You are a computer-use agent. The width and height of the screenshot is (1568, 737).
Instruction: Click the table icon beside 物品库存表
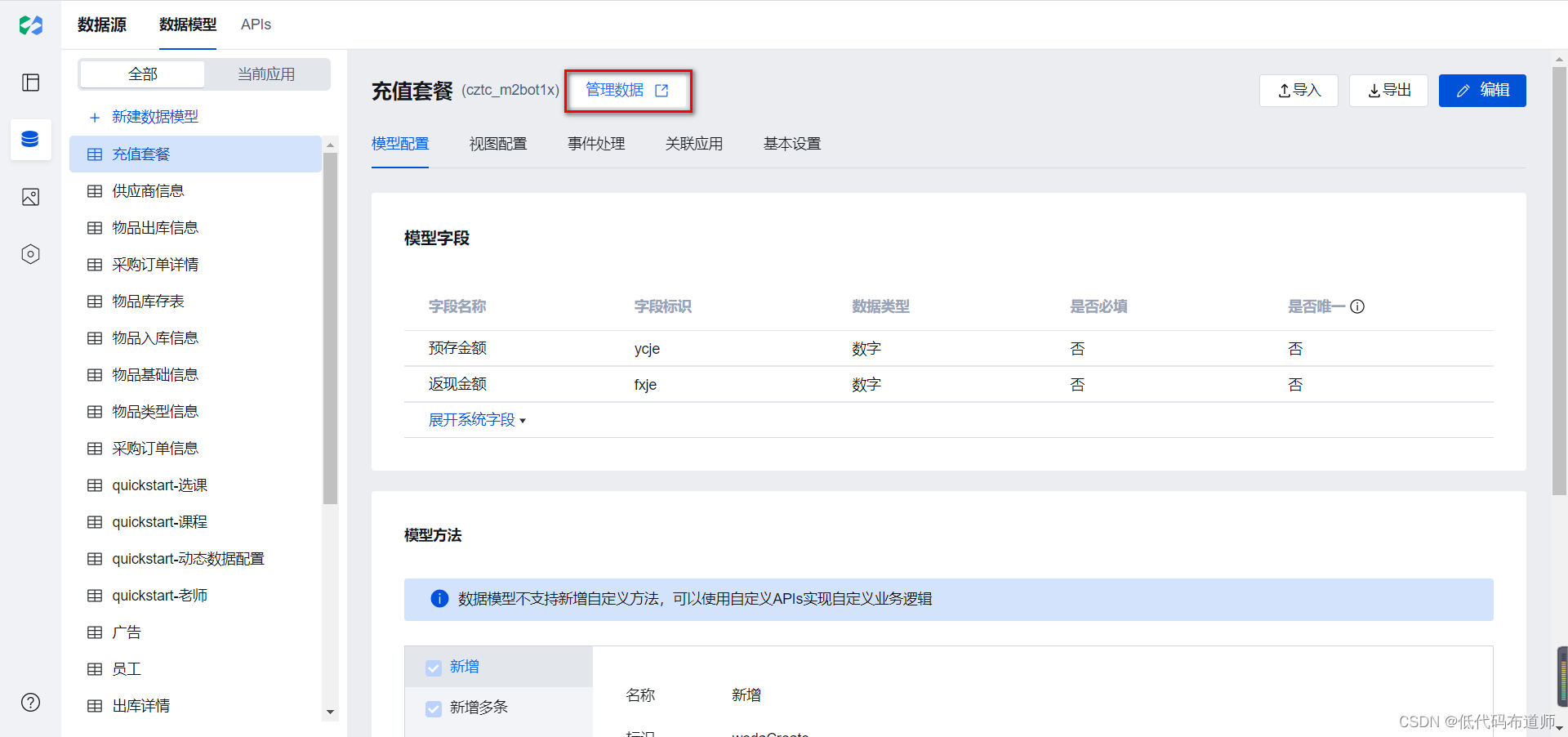(x=95, y=301)
